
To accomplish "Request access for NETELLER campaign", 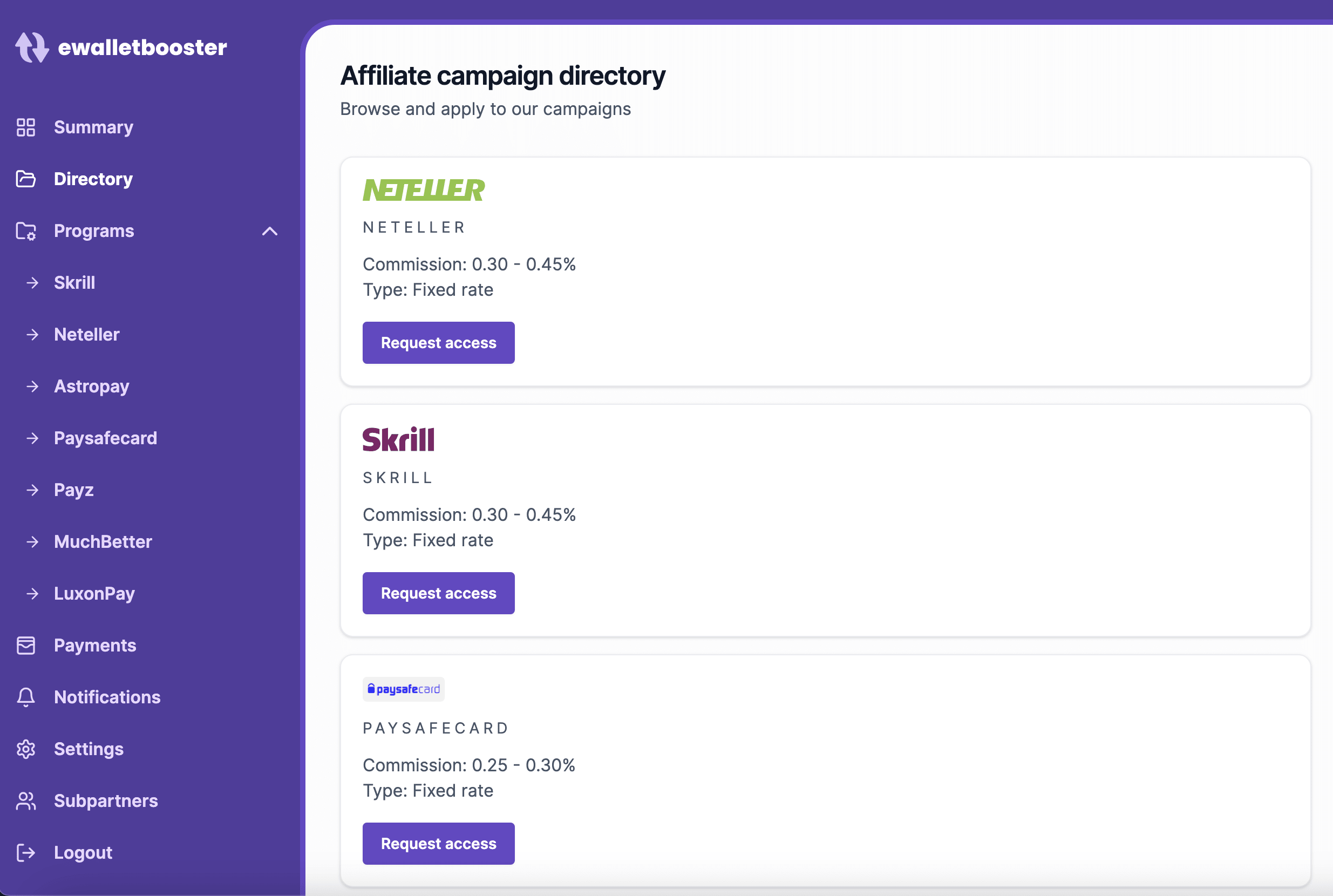I will [x=438, y=342].
